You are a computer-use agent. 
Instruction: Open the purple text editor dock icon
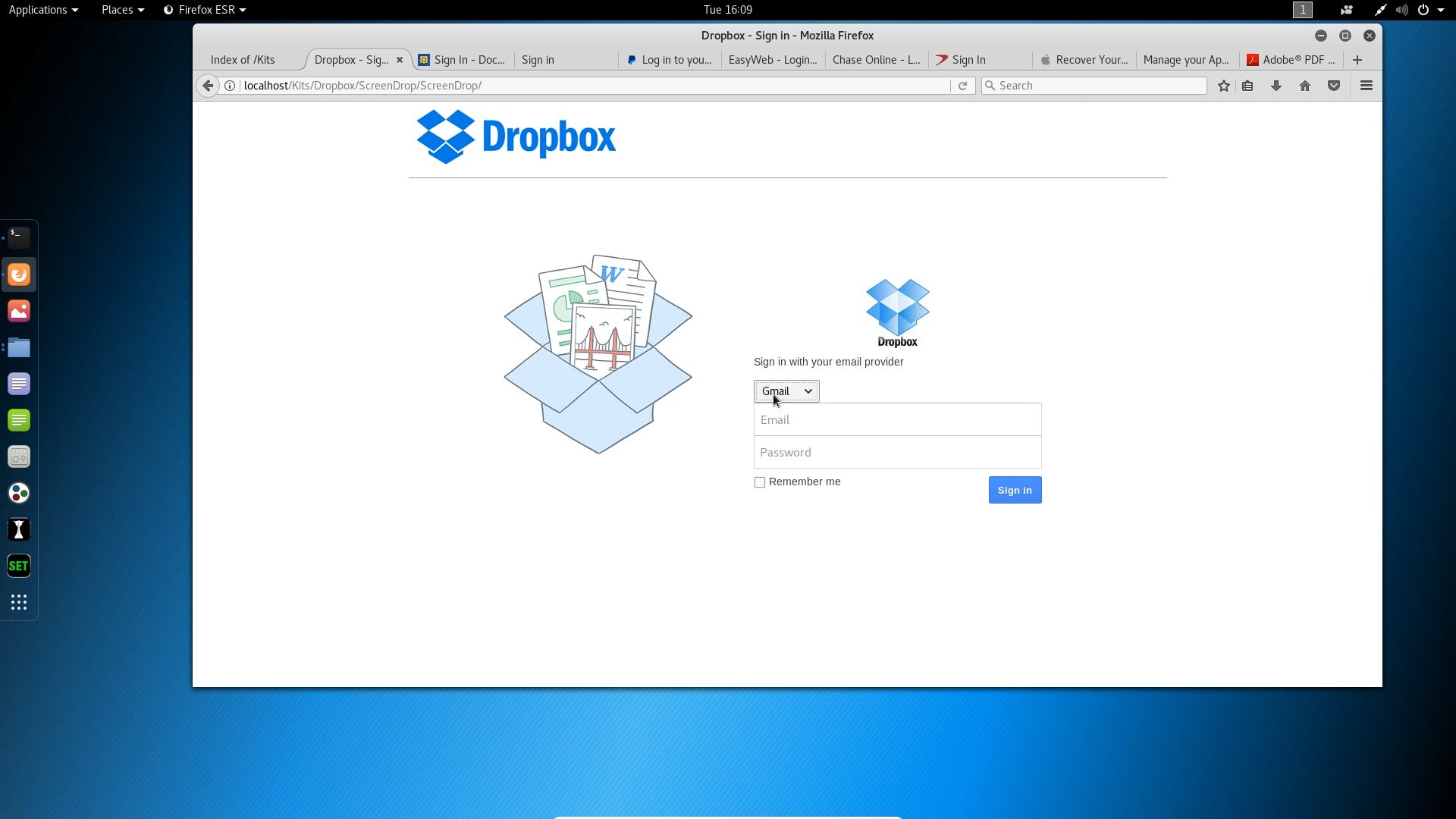(19, 384)
